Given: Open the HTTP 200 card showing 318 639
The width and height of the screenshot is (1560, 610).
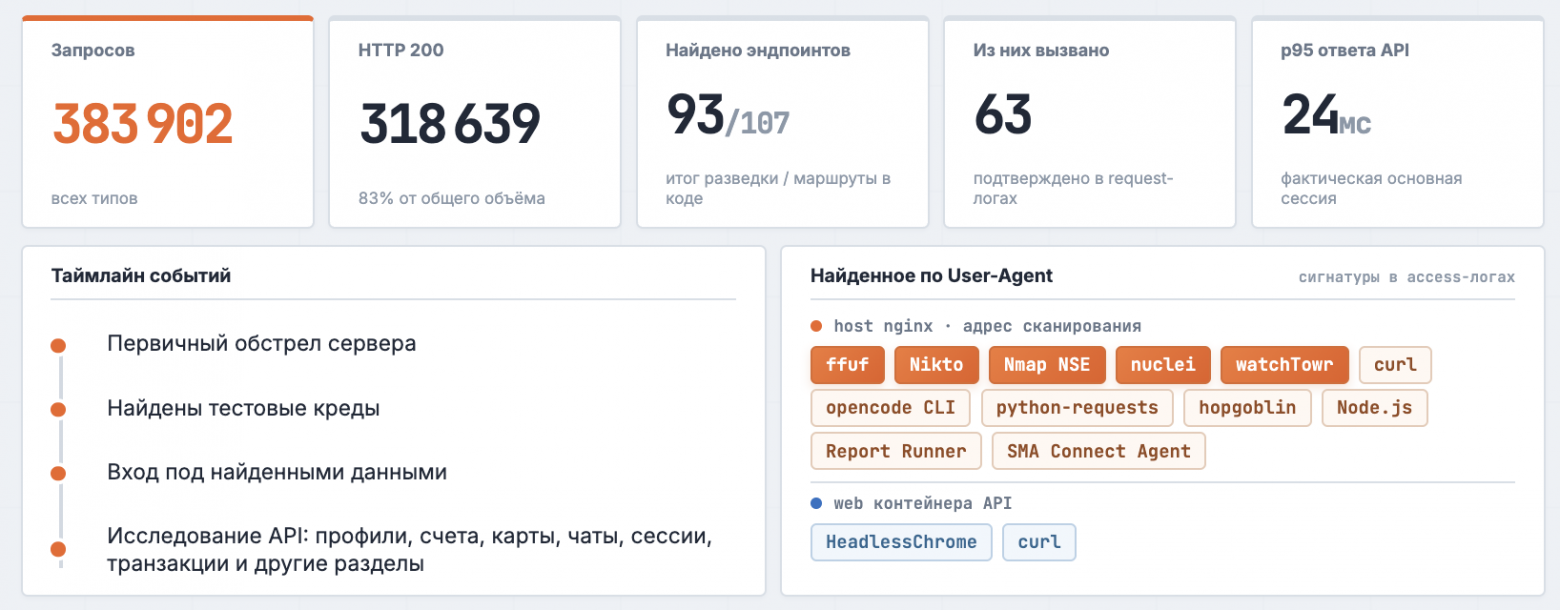Looking at the screenshot, I should click(475, 121).
